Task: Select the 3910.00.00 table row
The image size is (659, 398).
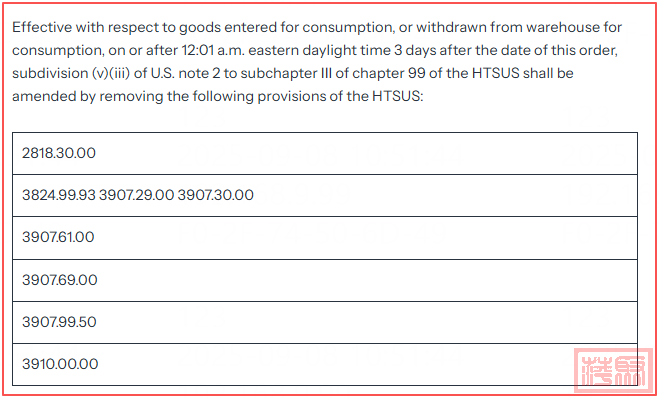Action: coord(325,364)
